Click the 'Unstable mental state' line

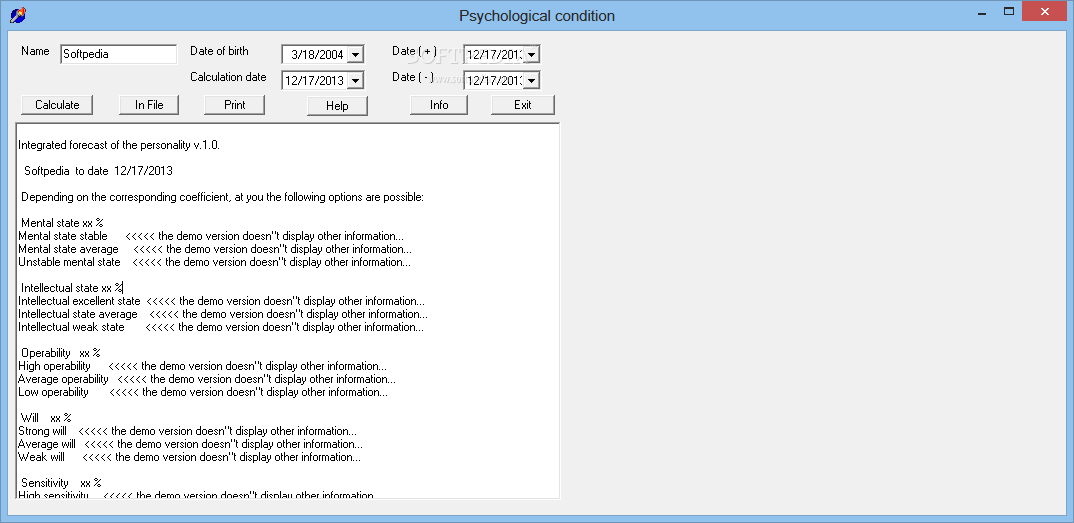click(214, 262)
